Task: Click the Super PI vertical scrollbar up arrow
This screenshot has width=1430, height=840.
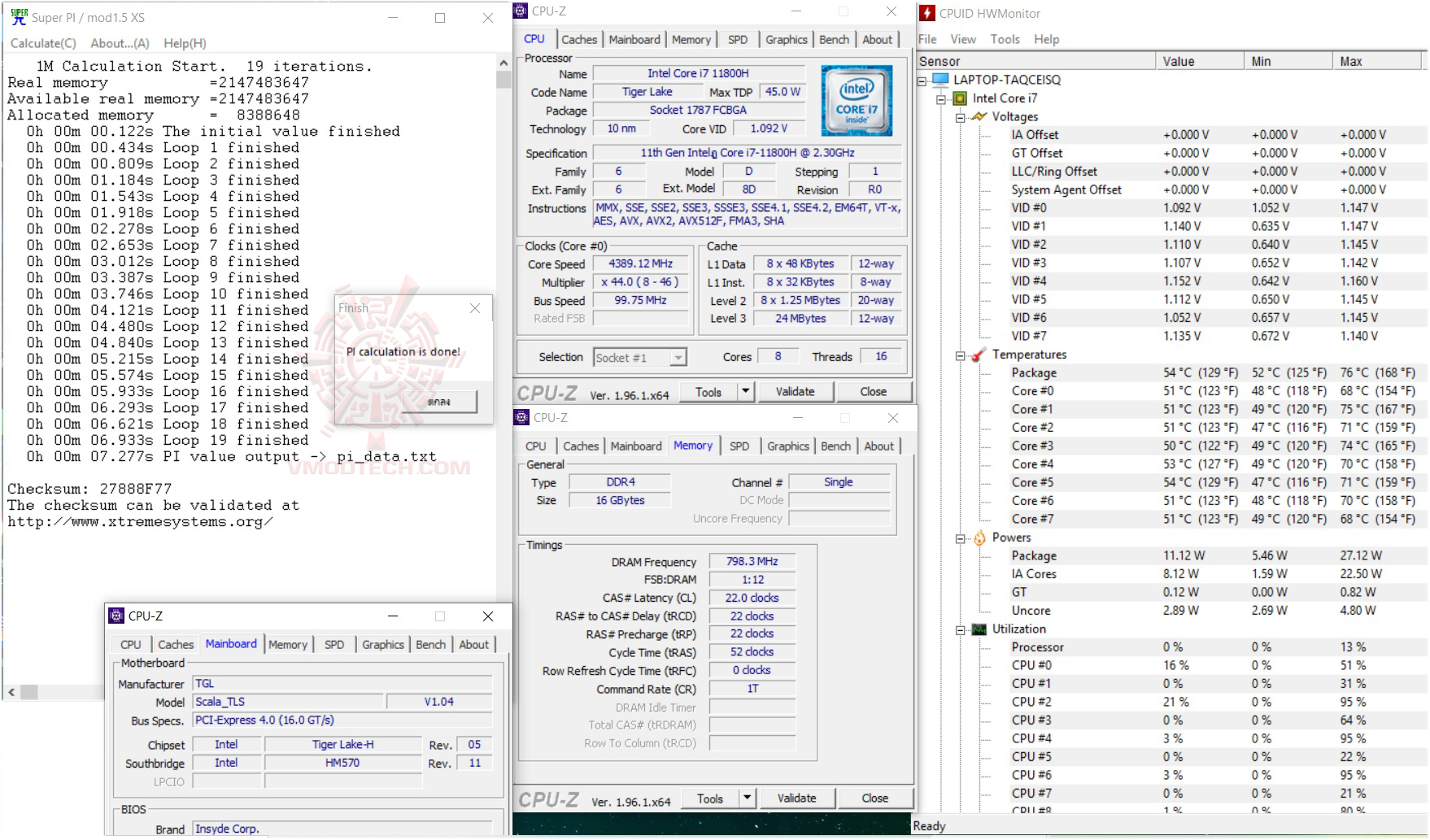Action: (x=504, y=63)
